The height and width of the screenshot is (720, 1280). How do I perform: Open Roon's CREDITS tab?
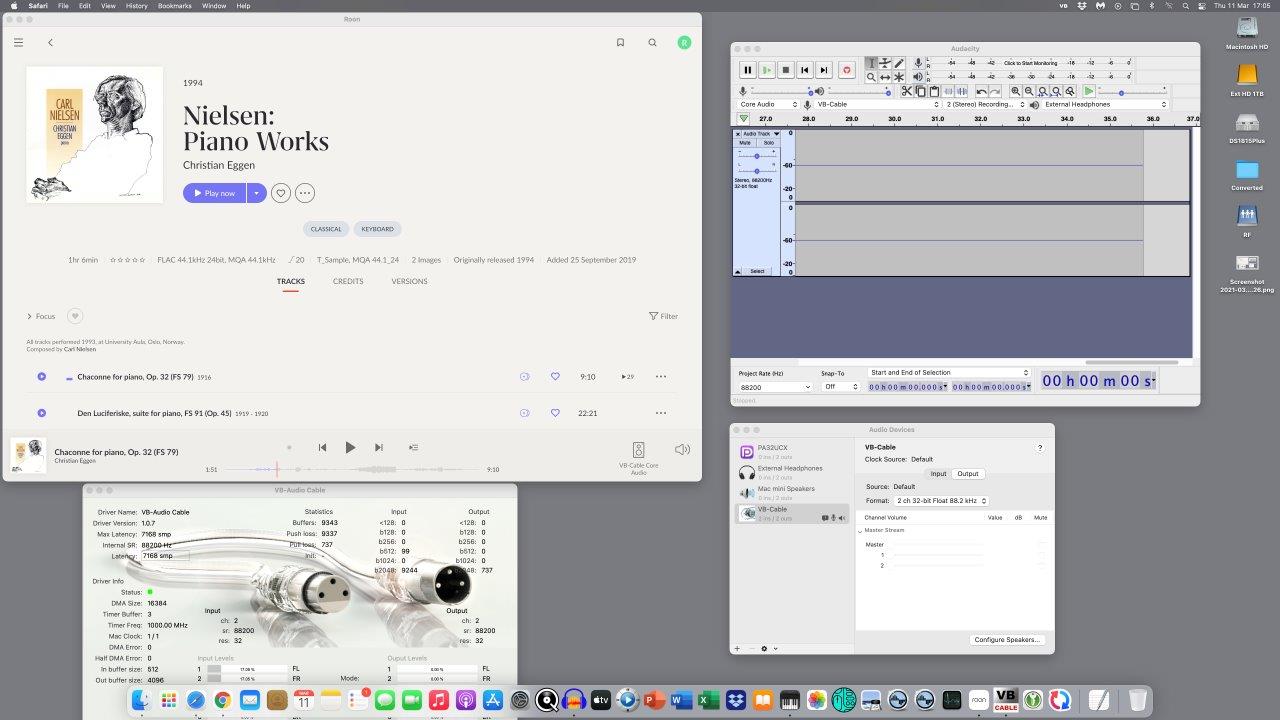348,281
